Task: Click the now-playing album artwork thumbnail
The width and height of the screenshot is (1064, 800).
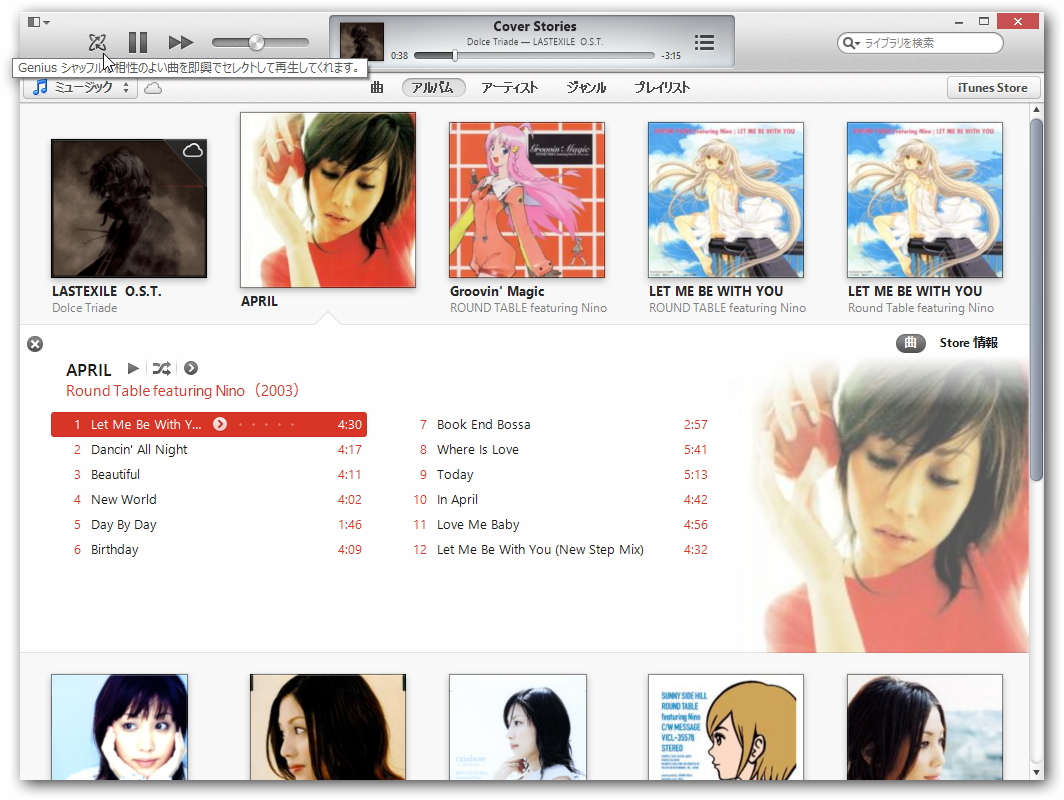Action: click(x=362, y=42)
